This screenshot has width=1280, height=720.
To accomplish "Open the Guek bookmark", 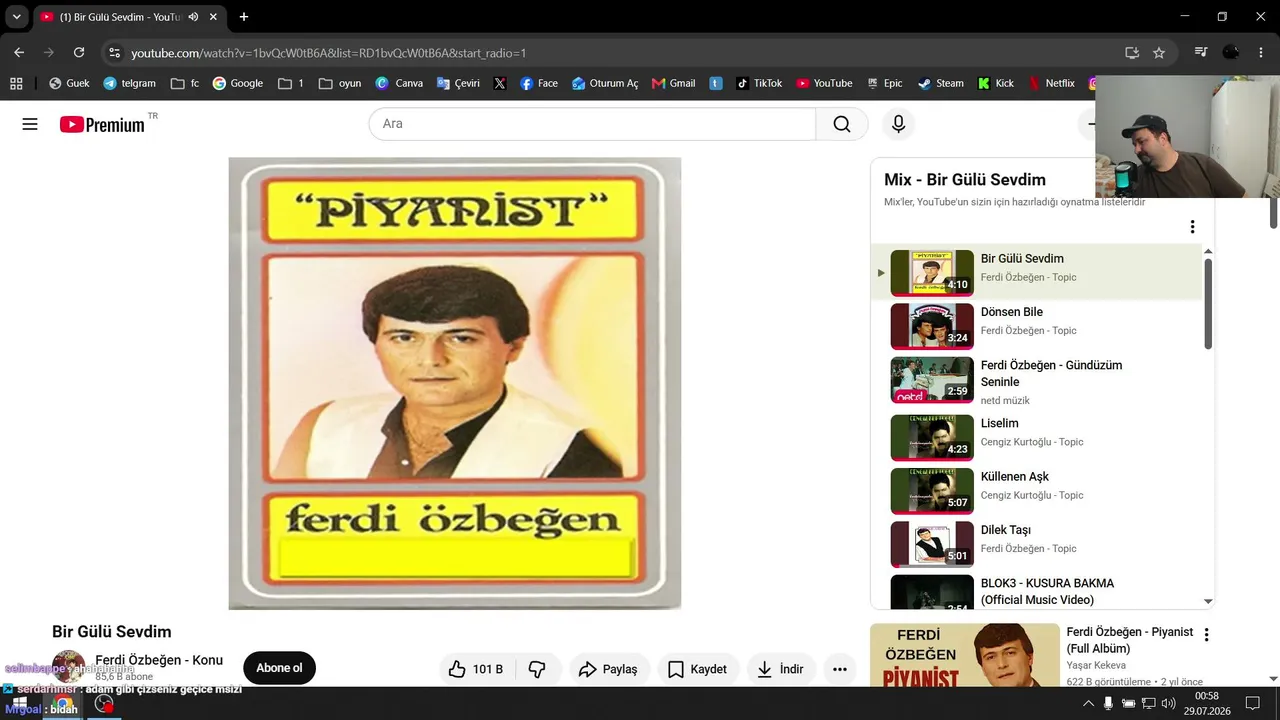I will pyautogui.click(x=69, y=83).
